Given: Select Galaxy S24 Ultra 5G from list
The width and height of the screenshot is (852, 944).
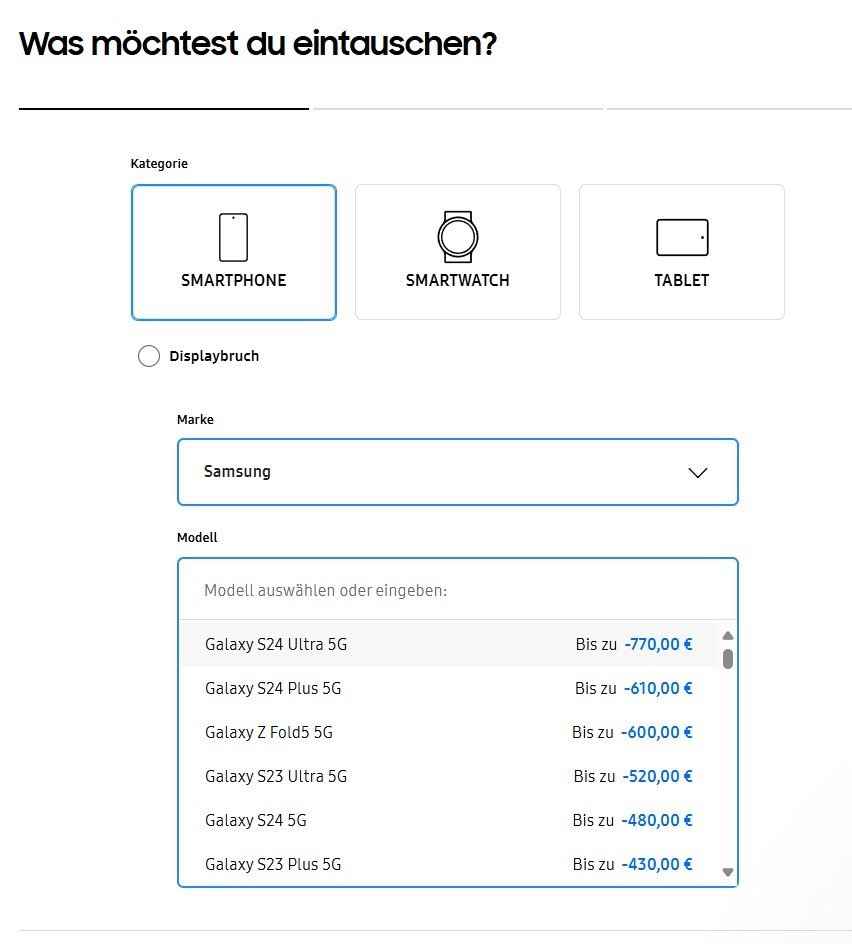Looking at the screenshot, I should pyautogui.click(x=276, y=645).
